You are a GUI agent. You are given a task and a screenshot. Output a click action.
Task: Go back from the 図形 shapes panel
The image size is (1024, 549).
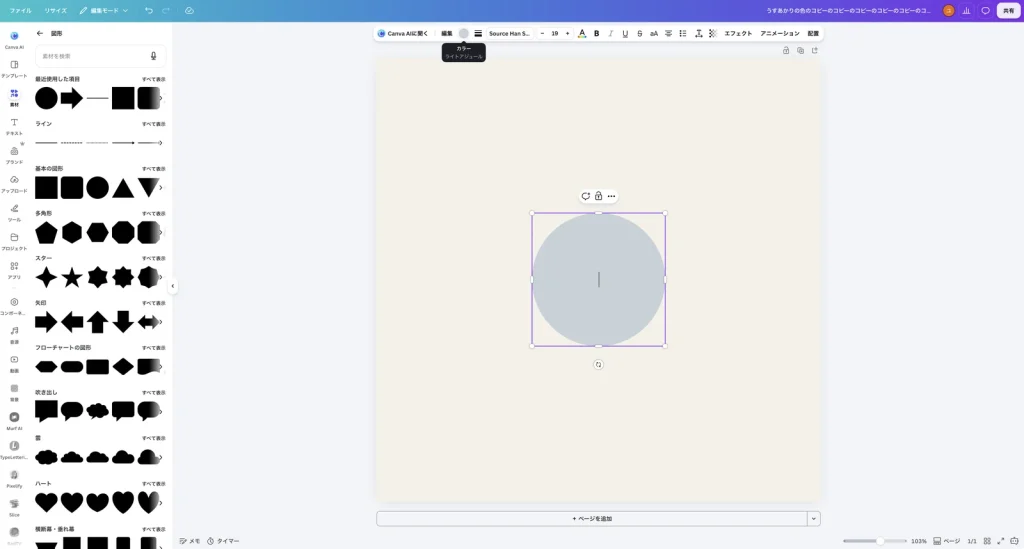tap(40, 33)
